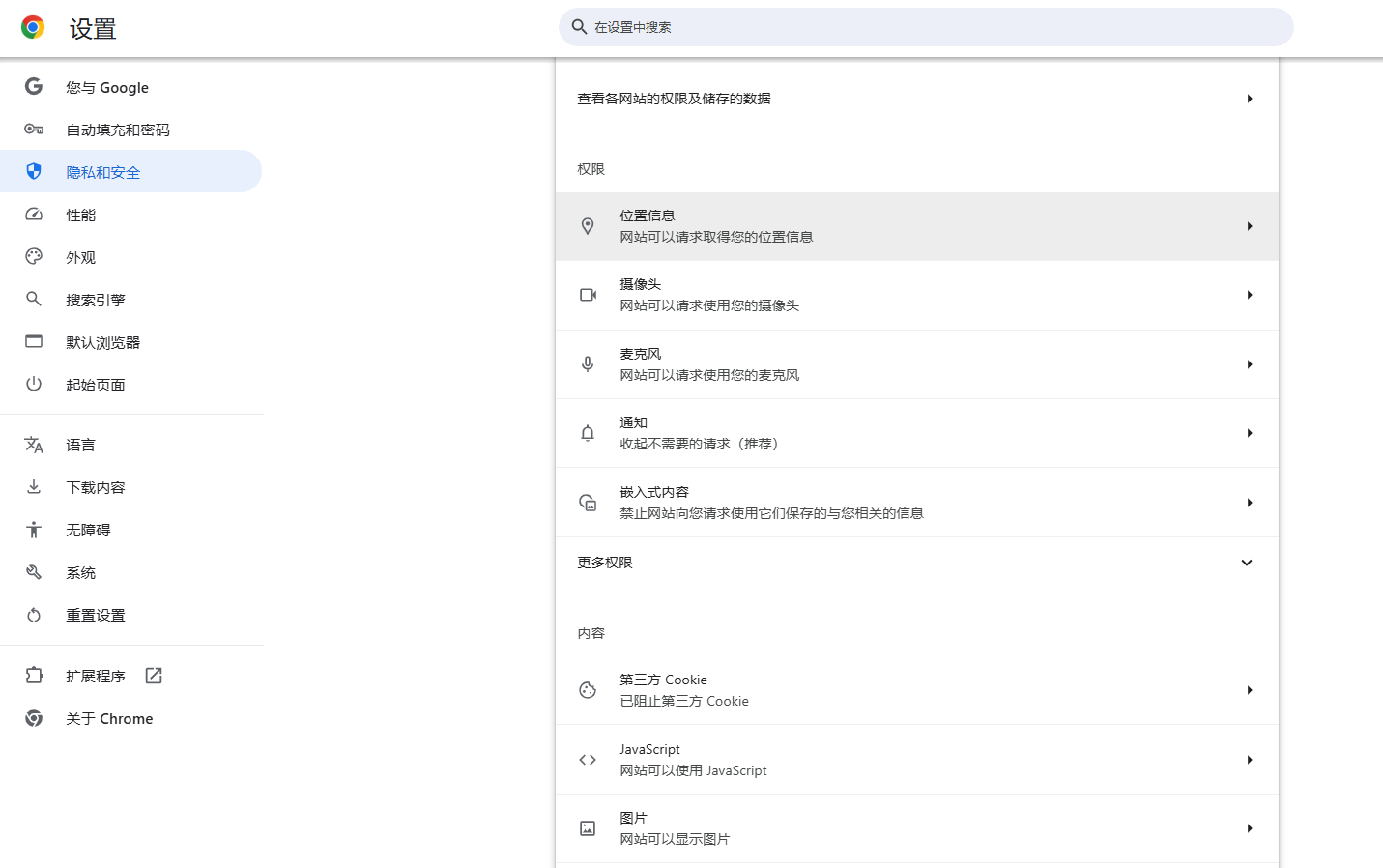
Task: Click the 在设置中搜索 search field
Action: click(926, 27)
